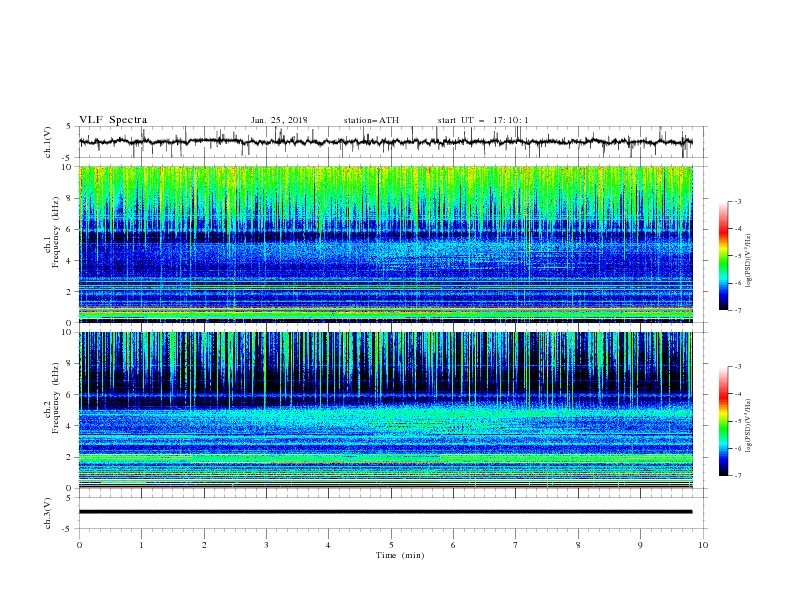
Task: Click tick label "1" on the time axis
Action: 141,545
